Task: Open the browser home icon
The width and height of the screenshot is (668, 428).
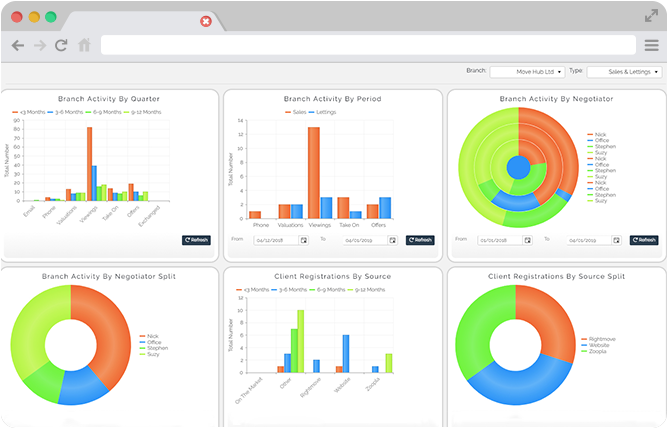Action: 84,45
